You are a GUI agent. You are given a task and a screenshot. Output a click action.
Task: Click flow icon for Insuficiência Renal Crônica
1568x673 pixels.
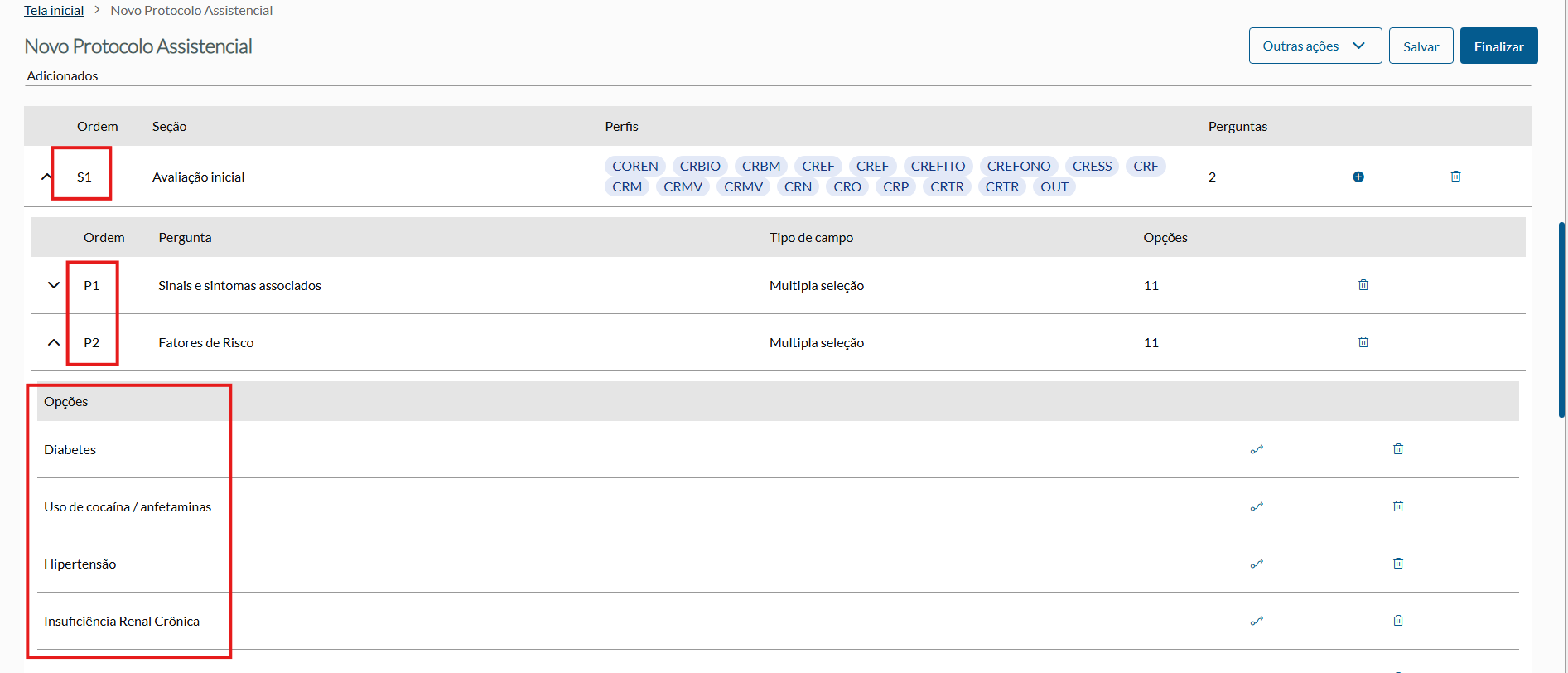click(1257, 621)
